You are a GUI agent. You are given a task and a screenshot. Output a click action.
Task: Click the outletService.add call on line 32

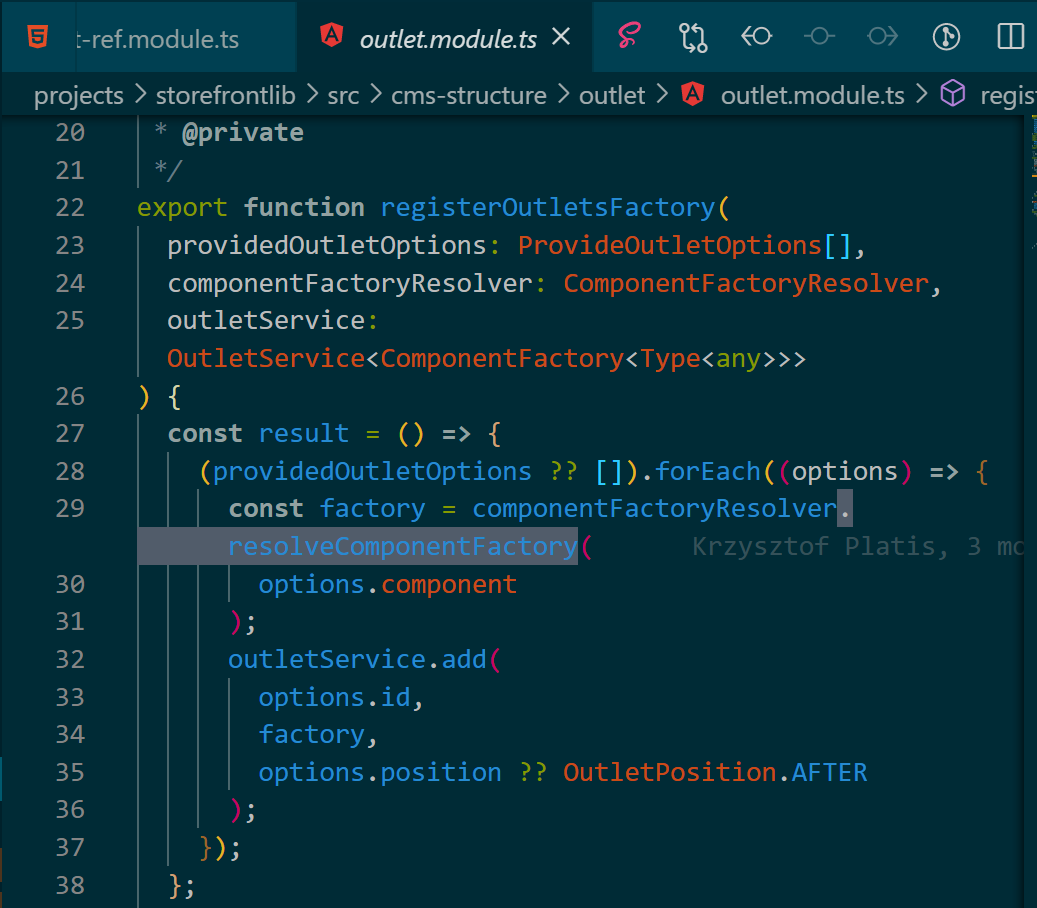click(357, 659)
